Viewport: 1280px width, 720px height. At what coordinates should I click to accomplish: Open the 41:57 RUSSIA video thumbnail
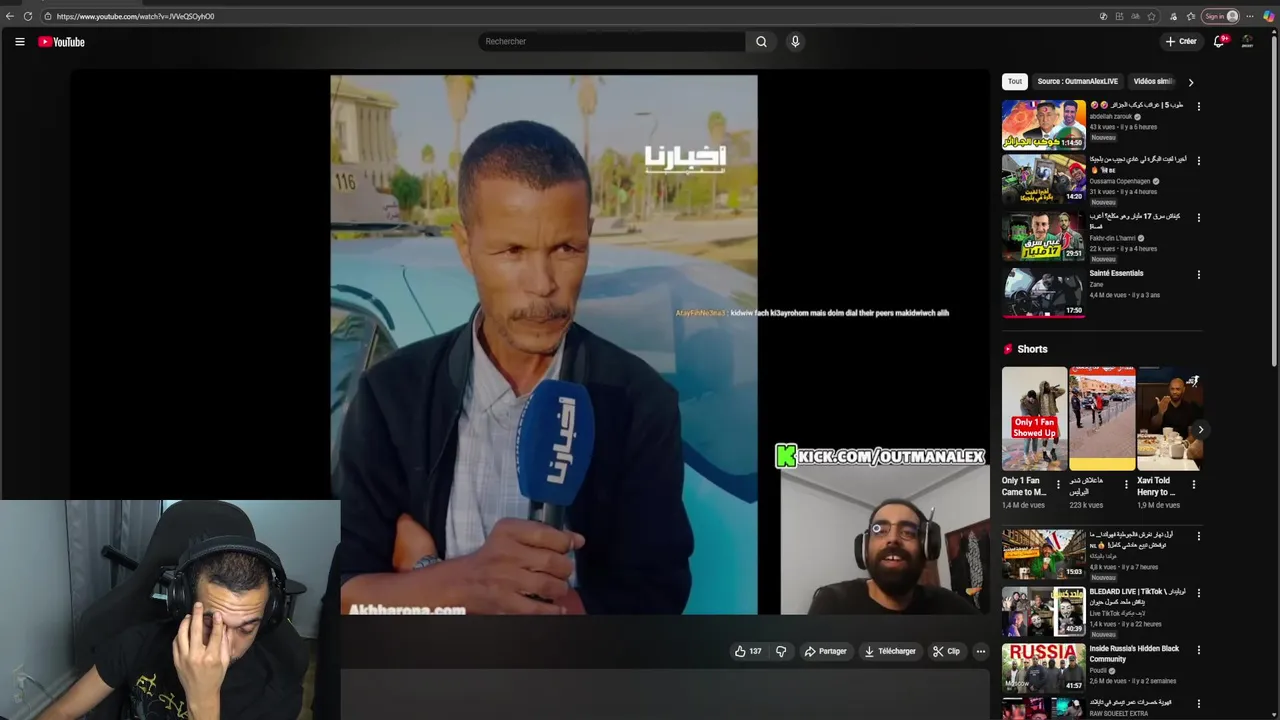tap(1044, 669)
